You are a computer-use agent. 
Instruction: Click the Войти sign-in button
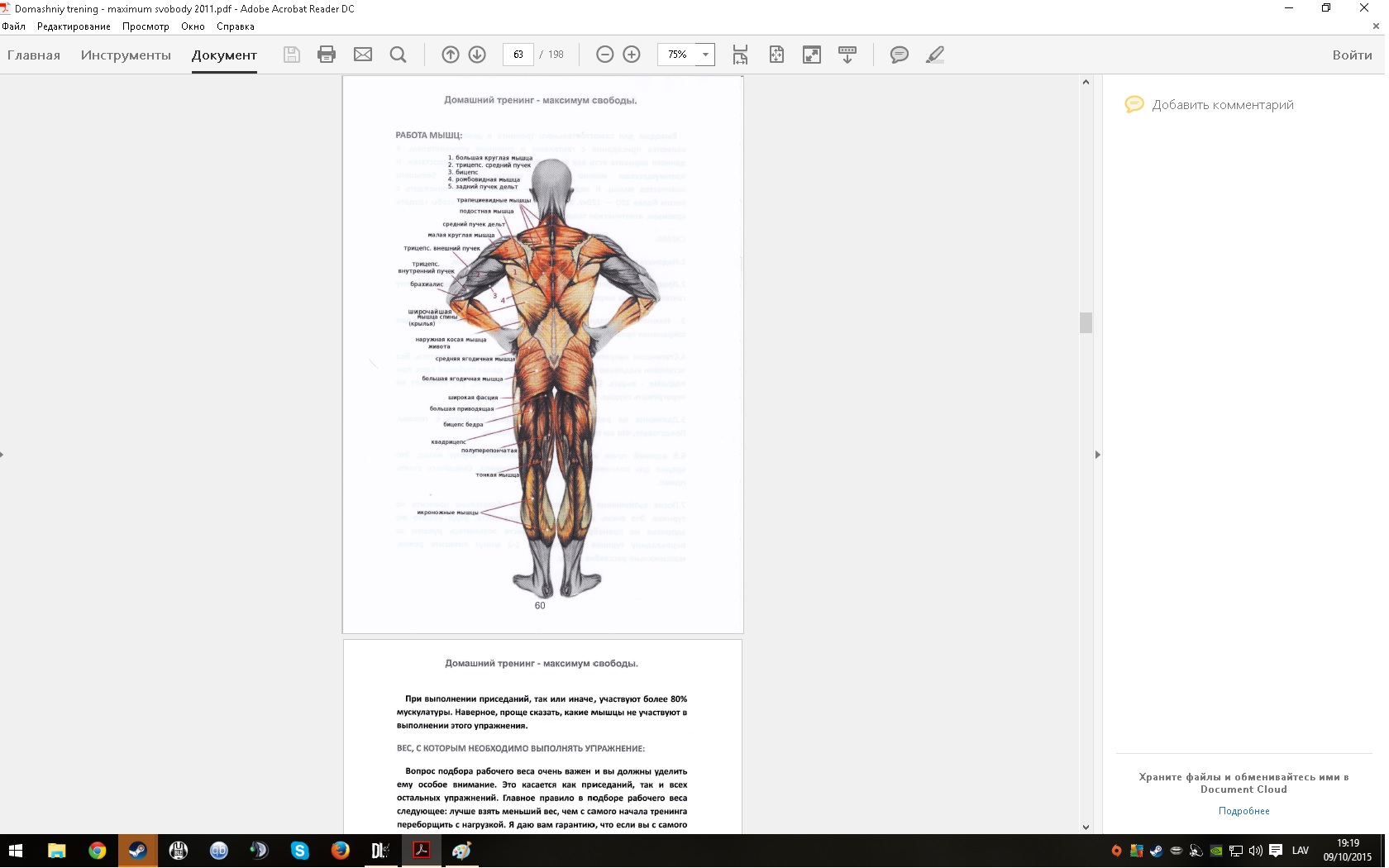pos(1352,55)
